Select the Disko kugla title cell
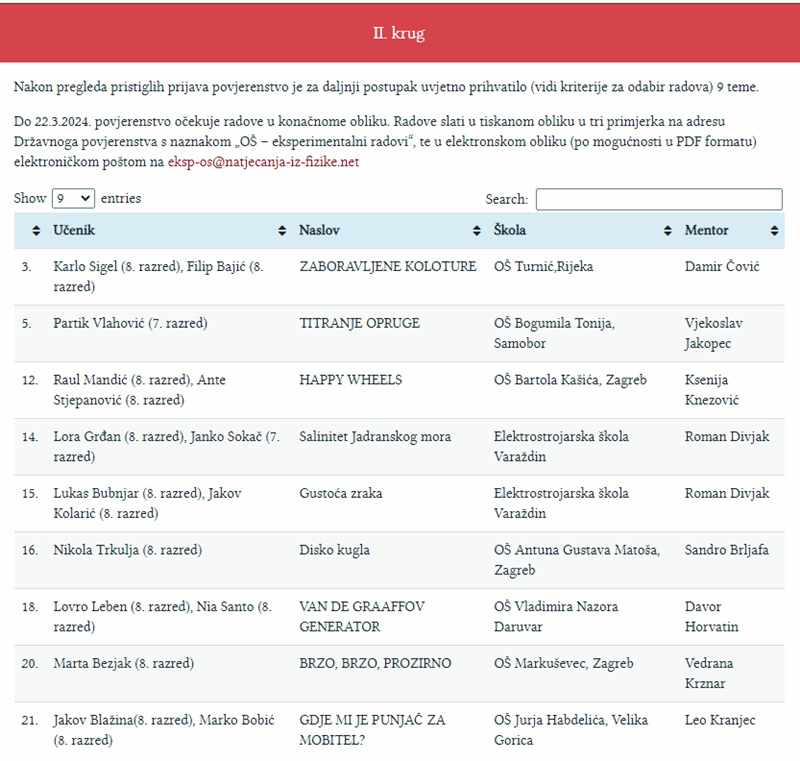This screenshot has height=761, width=800. (334, 550)
